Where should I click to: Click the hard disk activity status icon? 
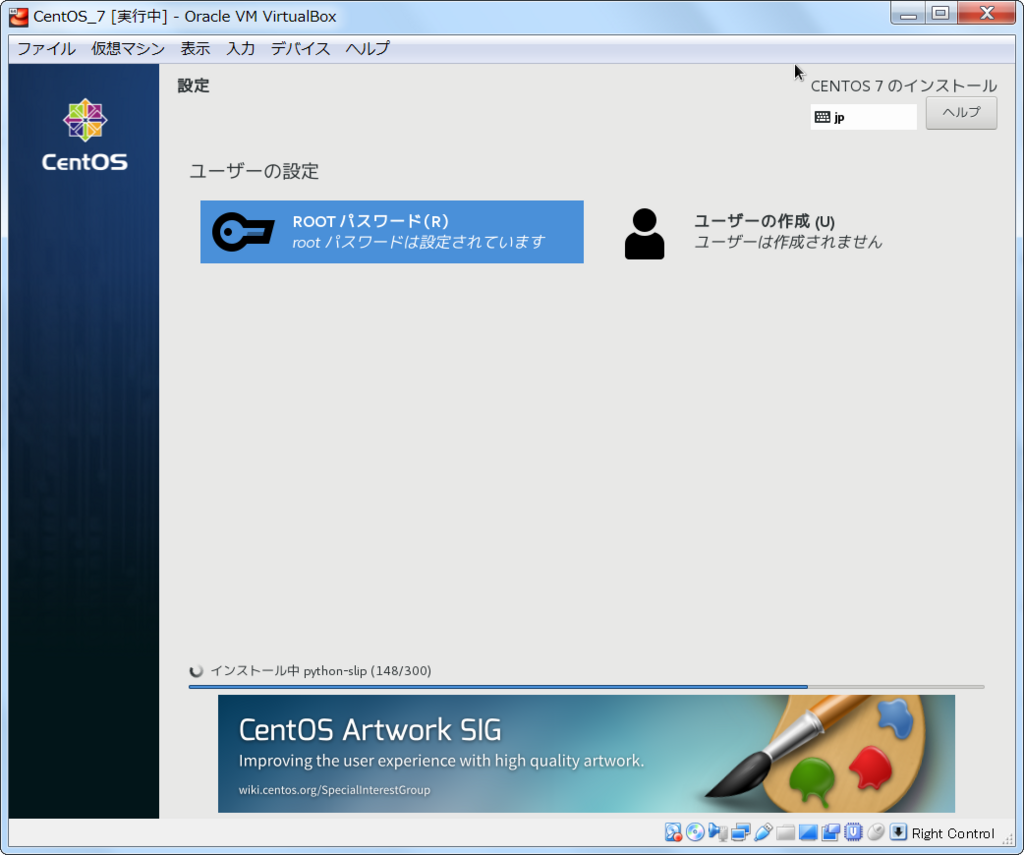point(673,832)
